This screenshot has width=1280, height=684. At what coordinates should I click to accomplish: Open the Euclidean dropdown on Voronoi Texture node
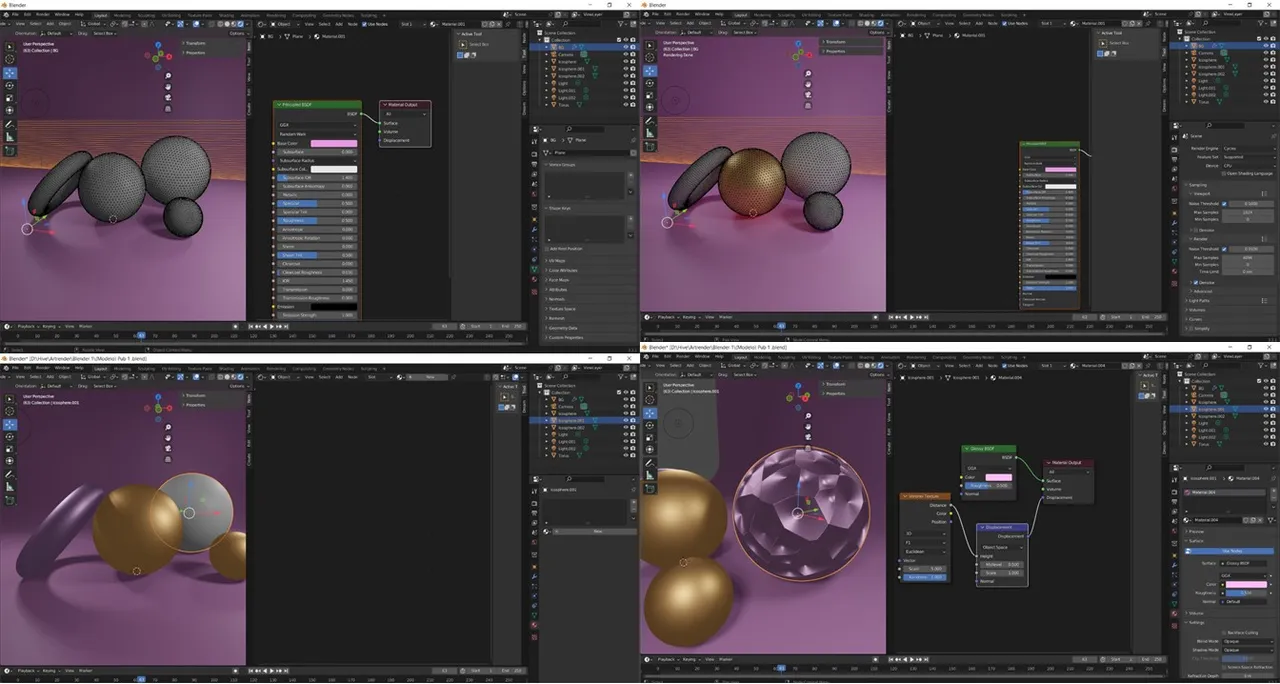[x=923, y=551]
